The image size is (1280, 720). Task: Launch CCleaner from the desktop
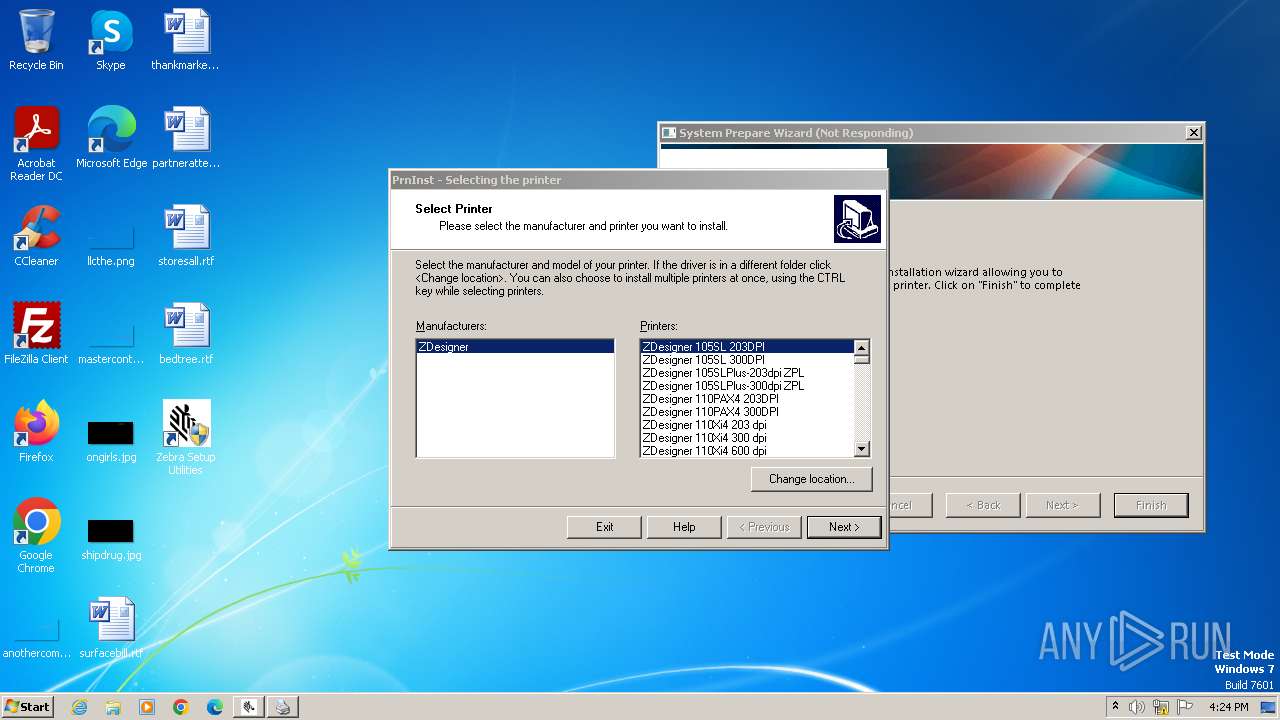[36, 236]
